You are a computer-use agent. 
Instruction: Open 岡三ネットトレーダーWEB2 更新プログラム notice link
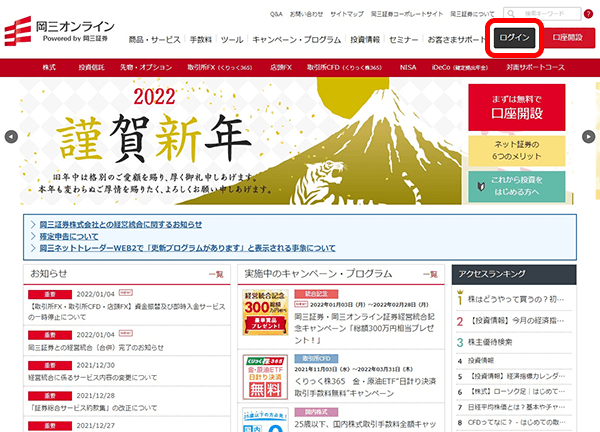[x=188, y=248]
